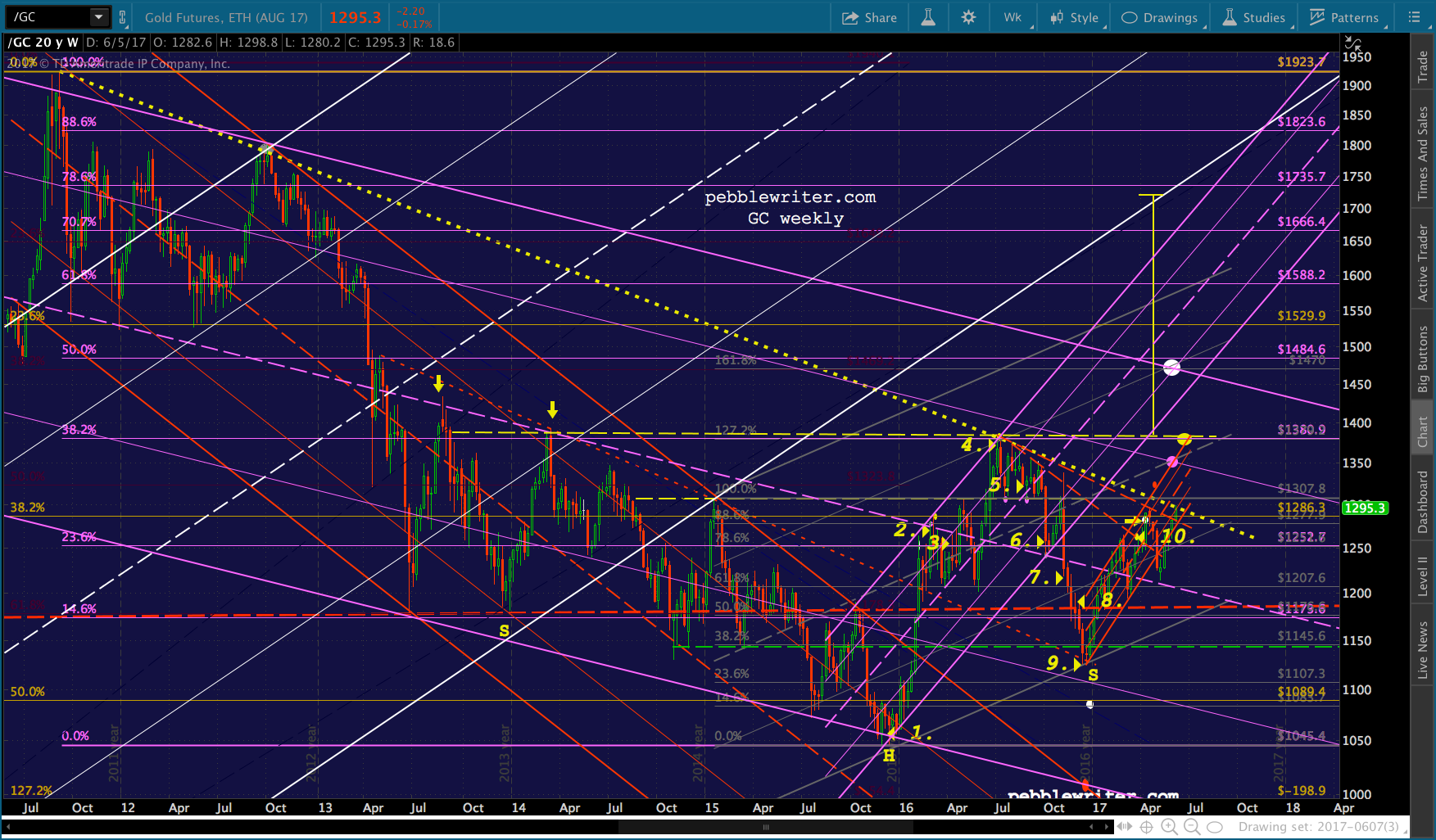
Task: Click the current price label 1295.3 on axis
Action: point(1364,508)
